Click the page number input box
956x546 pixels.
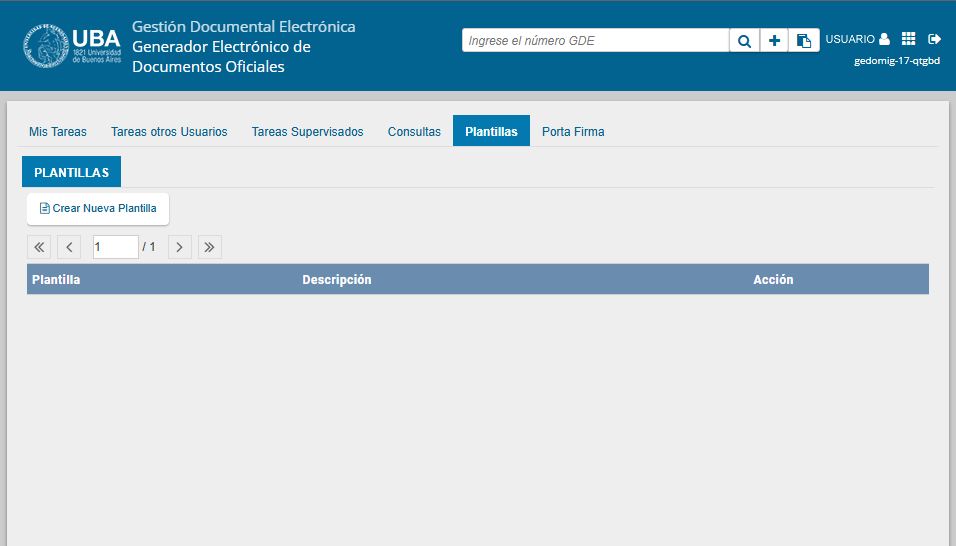click(x=115, y=247)
